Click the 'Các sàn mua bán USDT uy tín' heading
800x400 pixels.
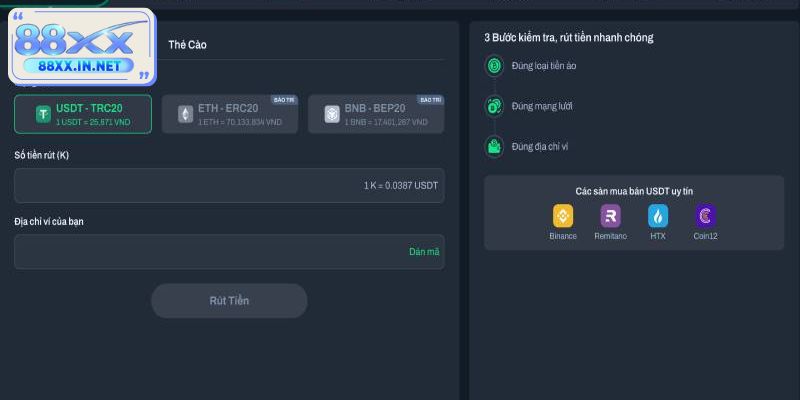[x=634, y=191]
